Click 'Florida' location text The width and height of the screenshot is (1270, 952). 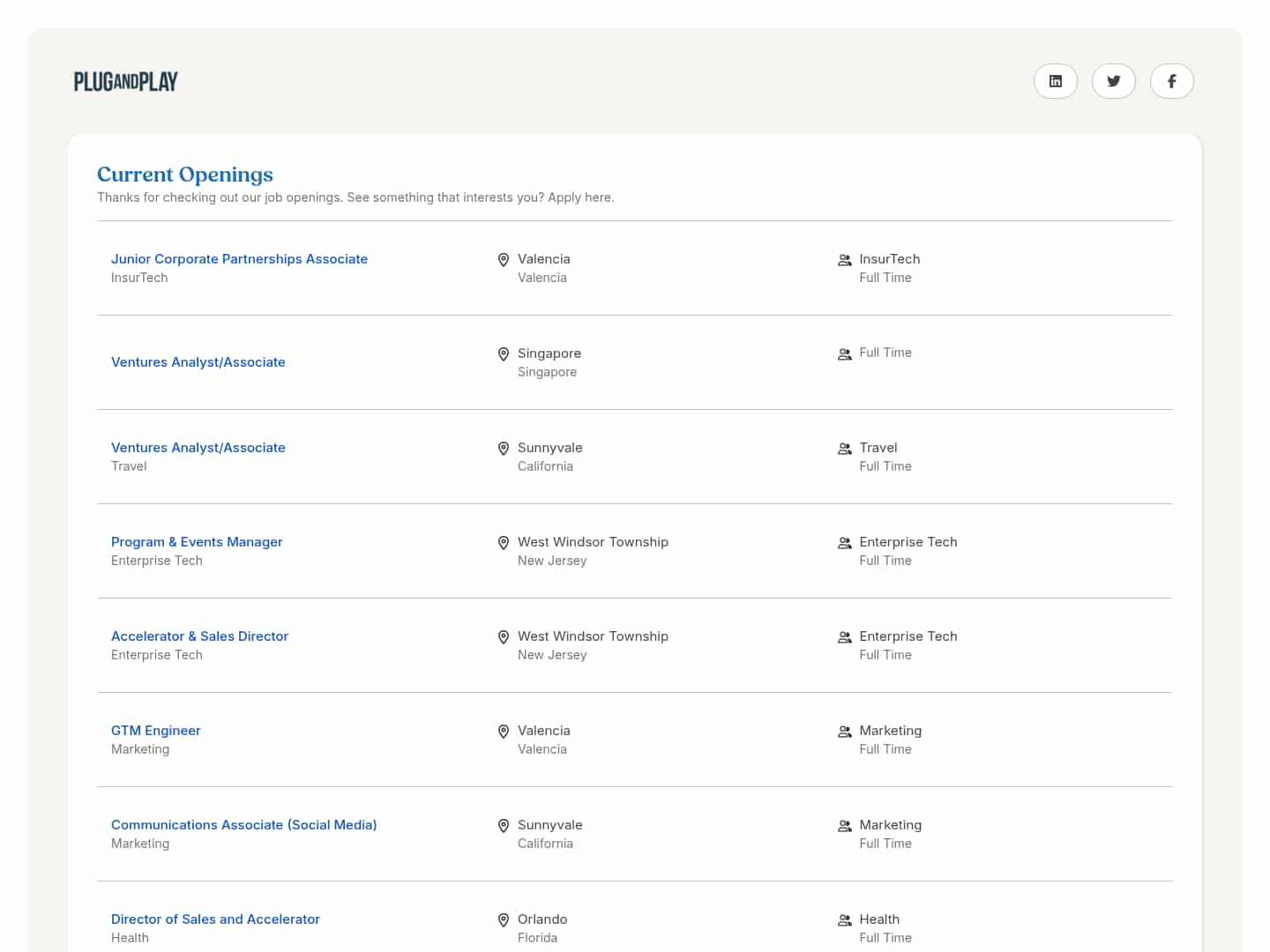(x=537, y=938)
